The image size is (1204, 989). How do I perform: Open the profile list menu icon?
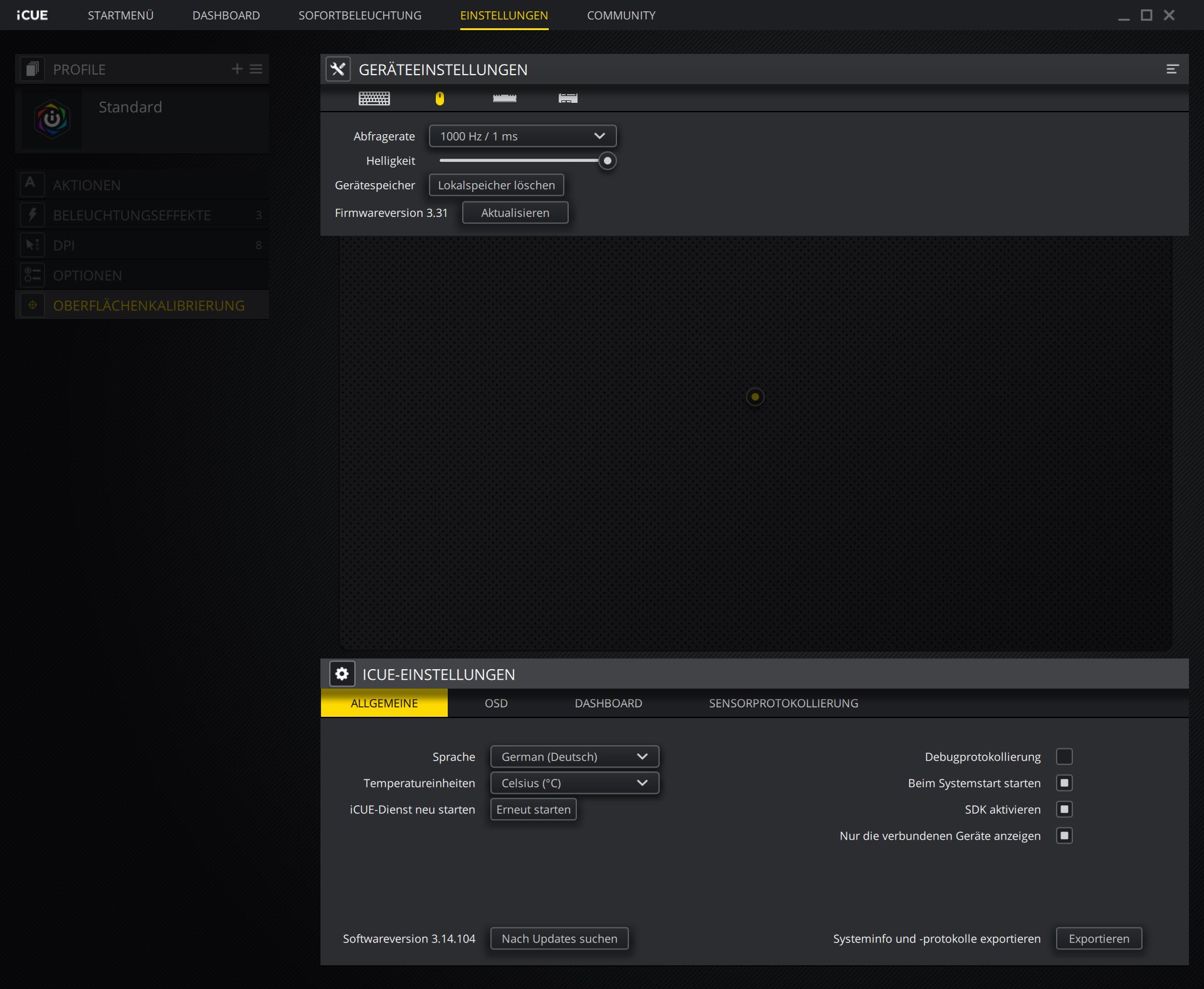pos(256,69)
